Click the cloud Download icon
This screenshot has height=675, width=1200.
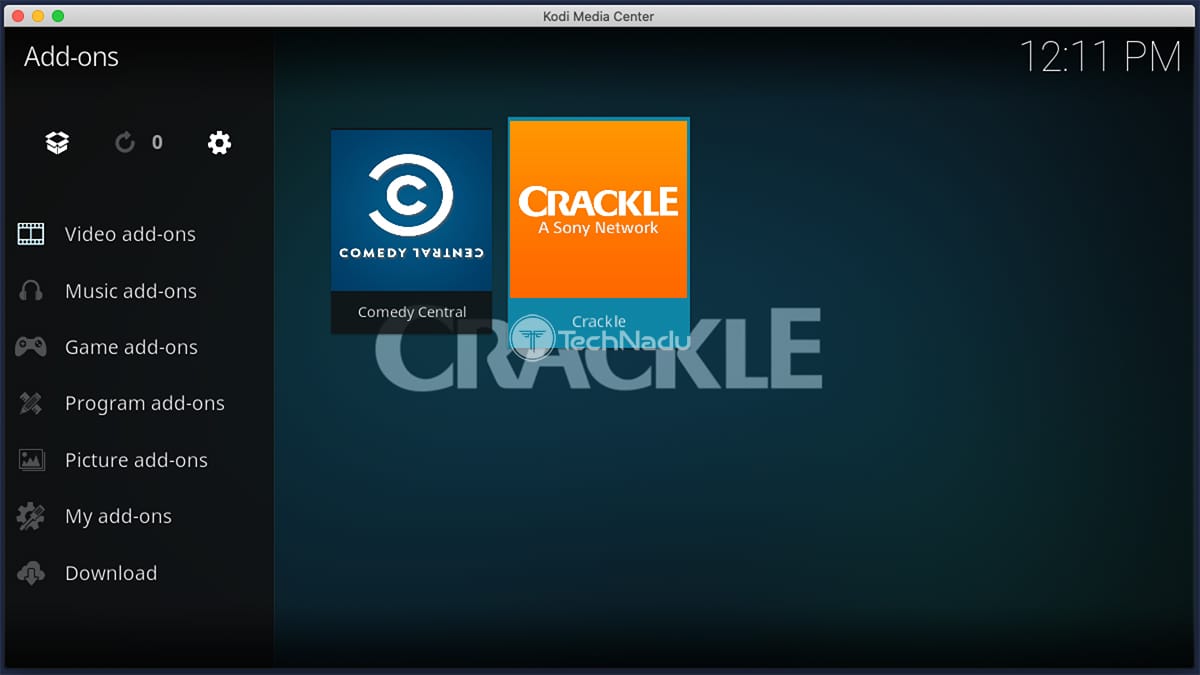[31, 573]
